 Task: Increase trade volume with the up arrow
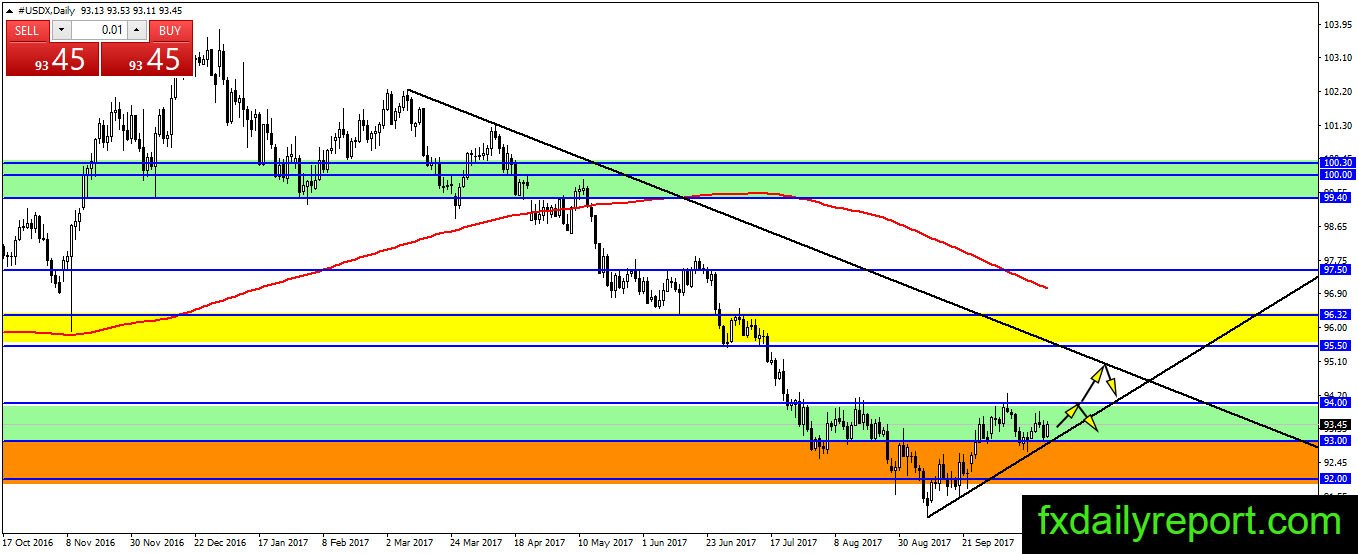(139, 30)
